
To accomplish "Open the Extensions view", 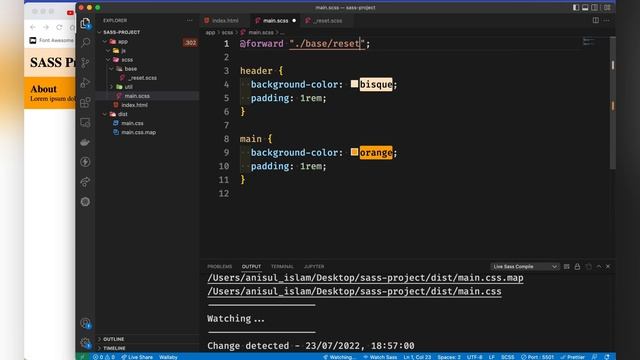I will (85, 102).
